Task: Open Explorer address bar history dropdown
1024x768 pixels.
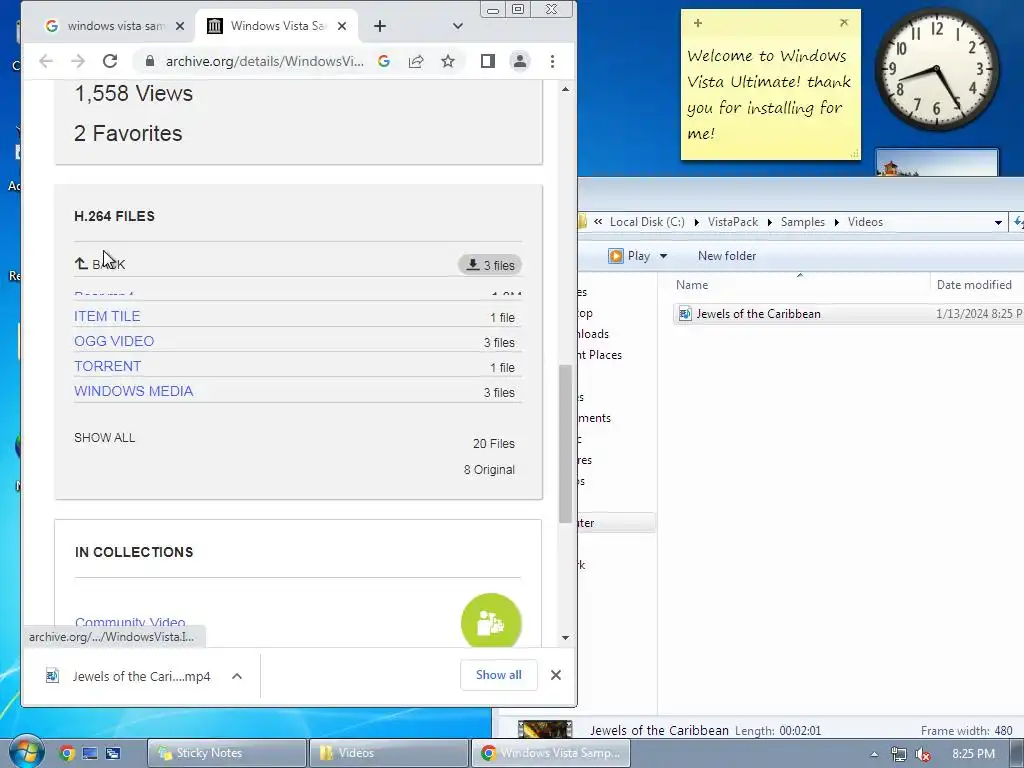Action: pyautogui.click(x=998, y=223)
